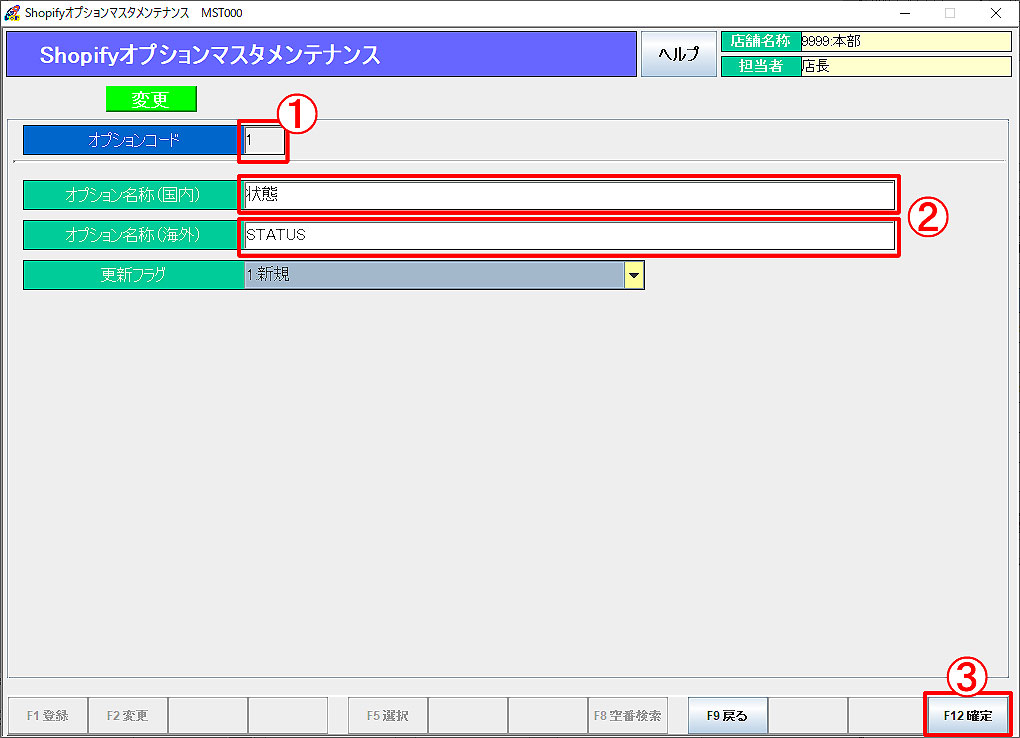
Task: Click the Shopifyオプションマスタメンテナンス header banner
Action: click(x=321, y=54)
